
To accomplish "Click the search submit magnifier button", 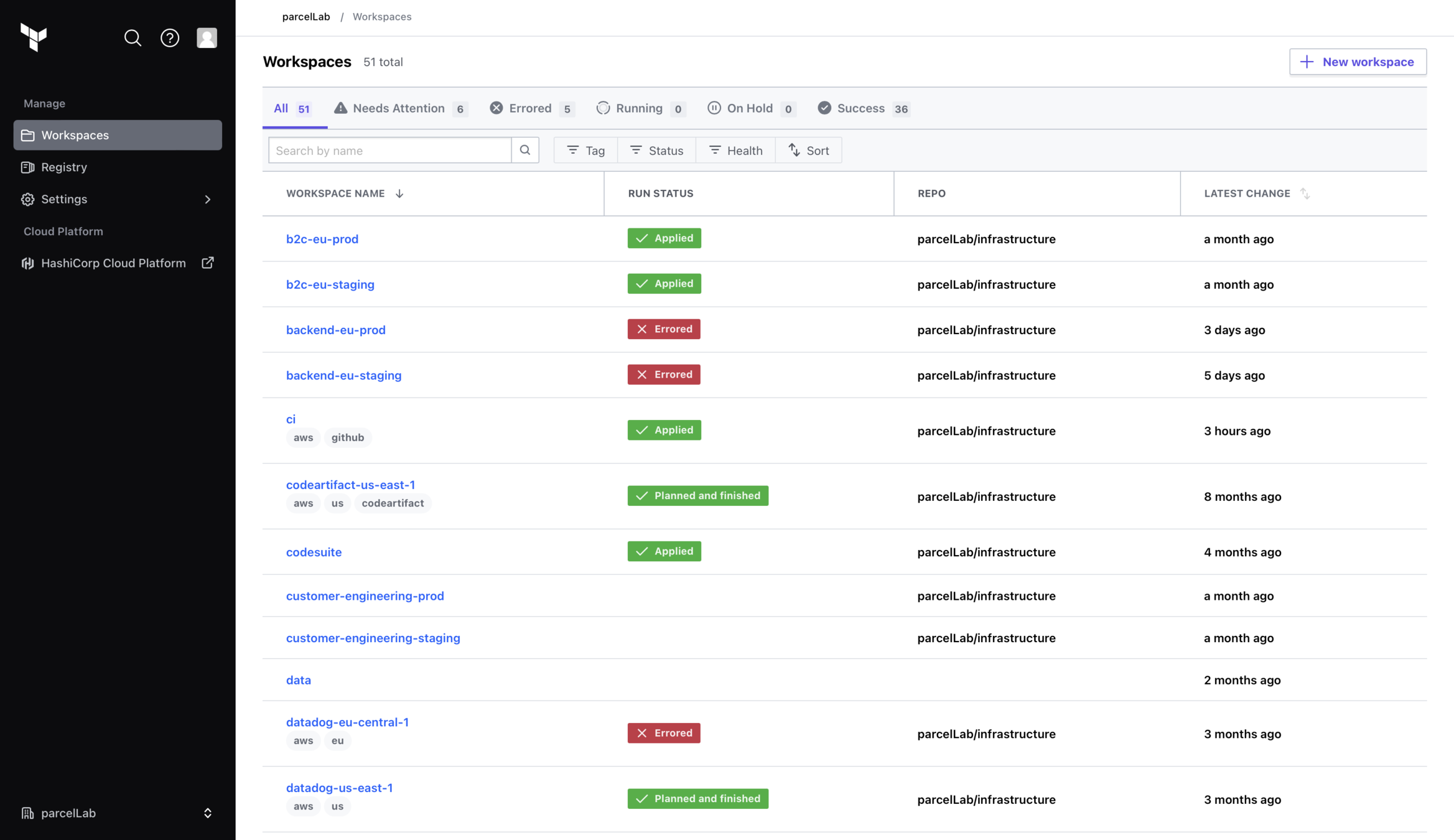I will pos(525,150).
